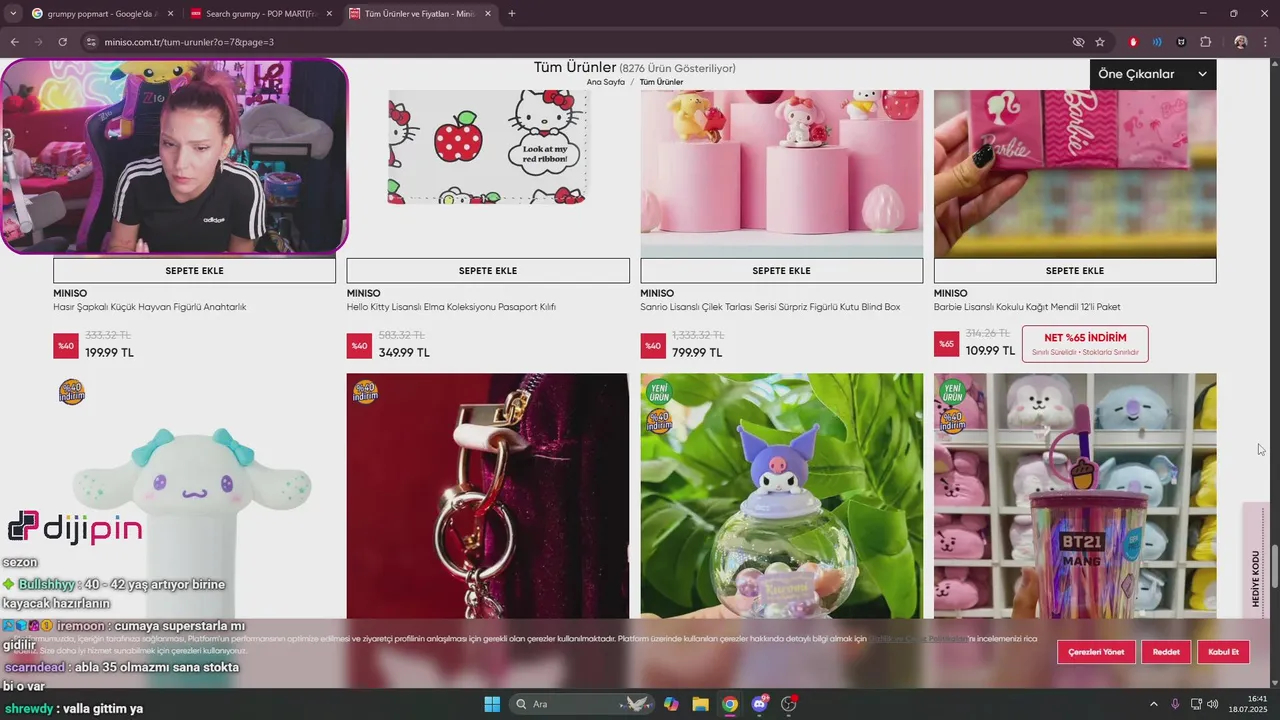Click the 'Çerezleri Yönet' cookie button
1280x720 pixels.
(1096, 652)
